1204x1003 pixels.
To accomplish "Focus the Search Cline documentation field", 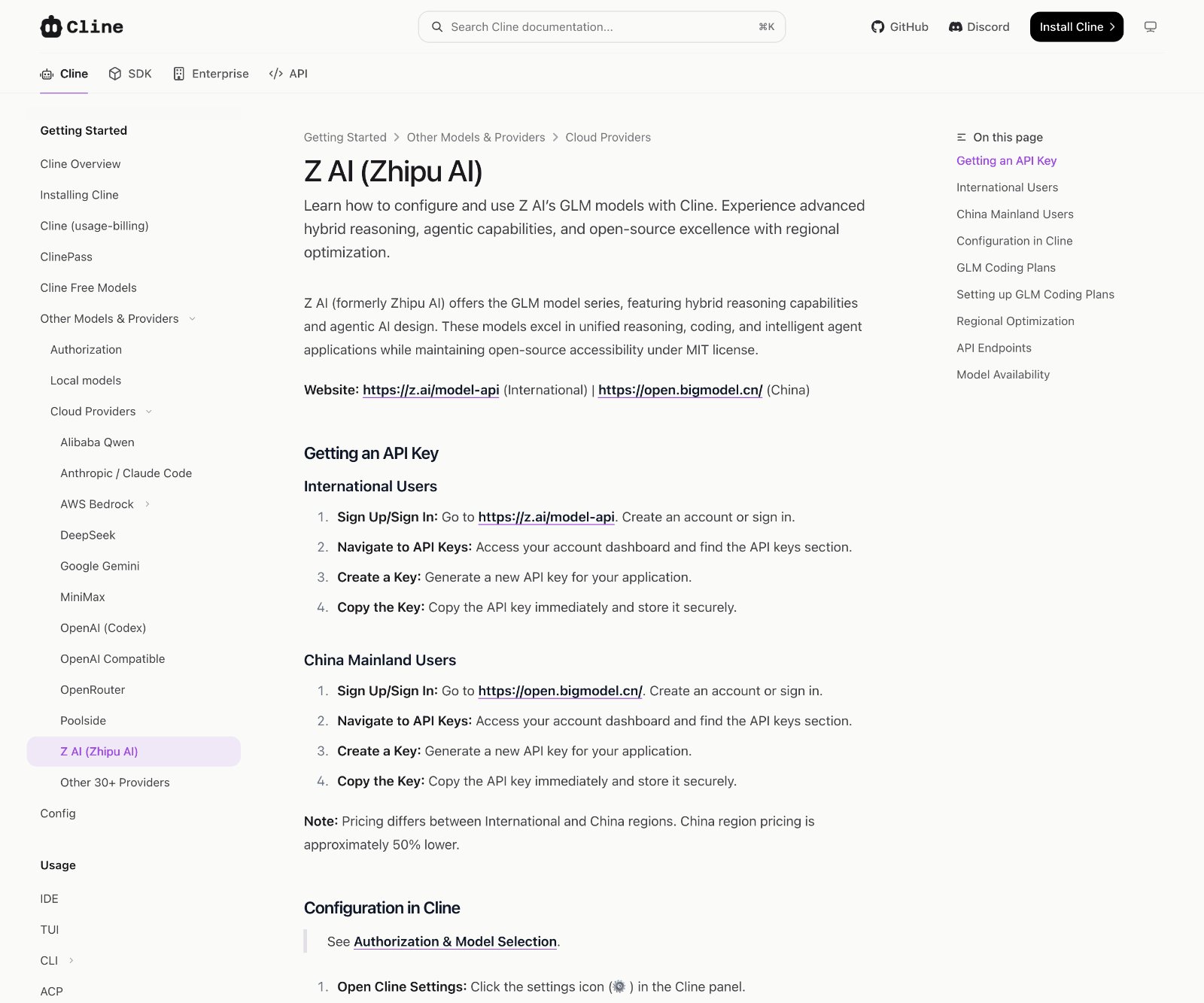I will pos(602,27).
